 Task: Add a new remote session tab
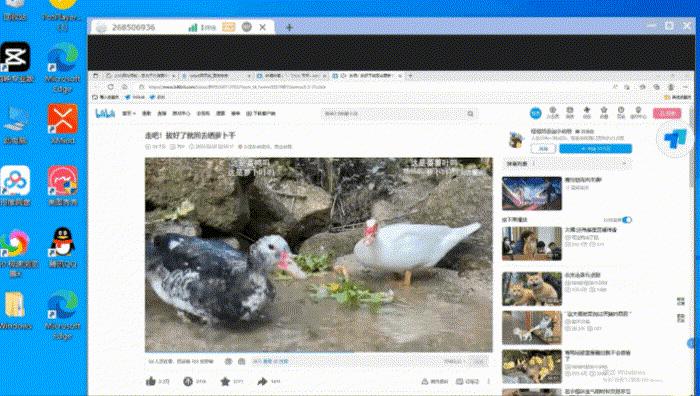pyautogui.click(x=289, y=28)
